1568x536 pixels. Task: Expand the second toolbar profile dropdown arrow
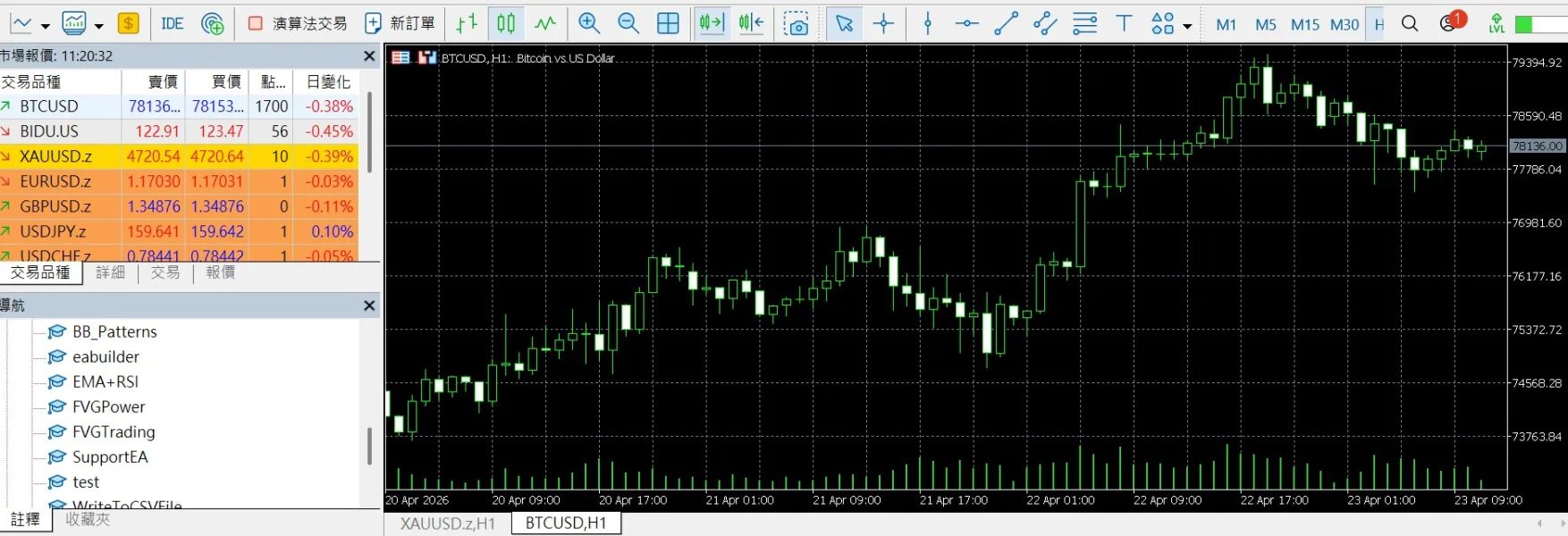(98, 26)
